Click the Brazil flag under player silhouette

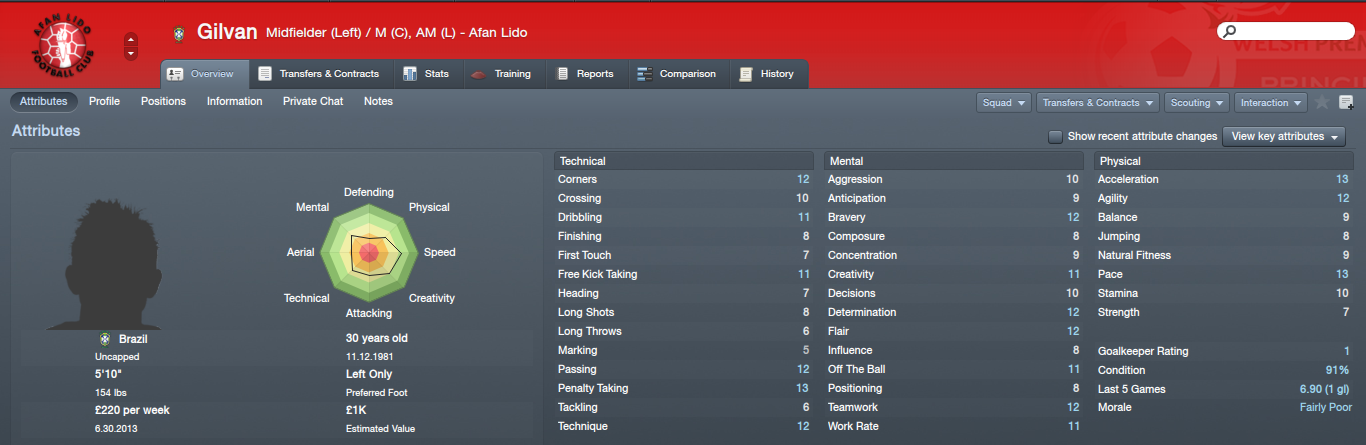click(105, 339)
